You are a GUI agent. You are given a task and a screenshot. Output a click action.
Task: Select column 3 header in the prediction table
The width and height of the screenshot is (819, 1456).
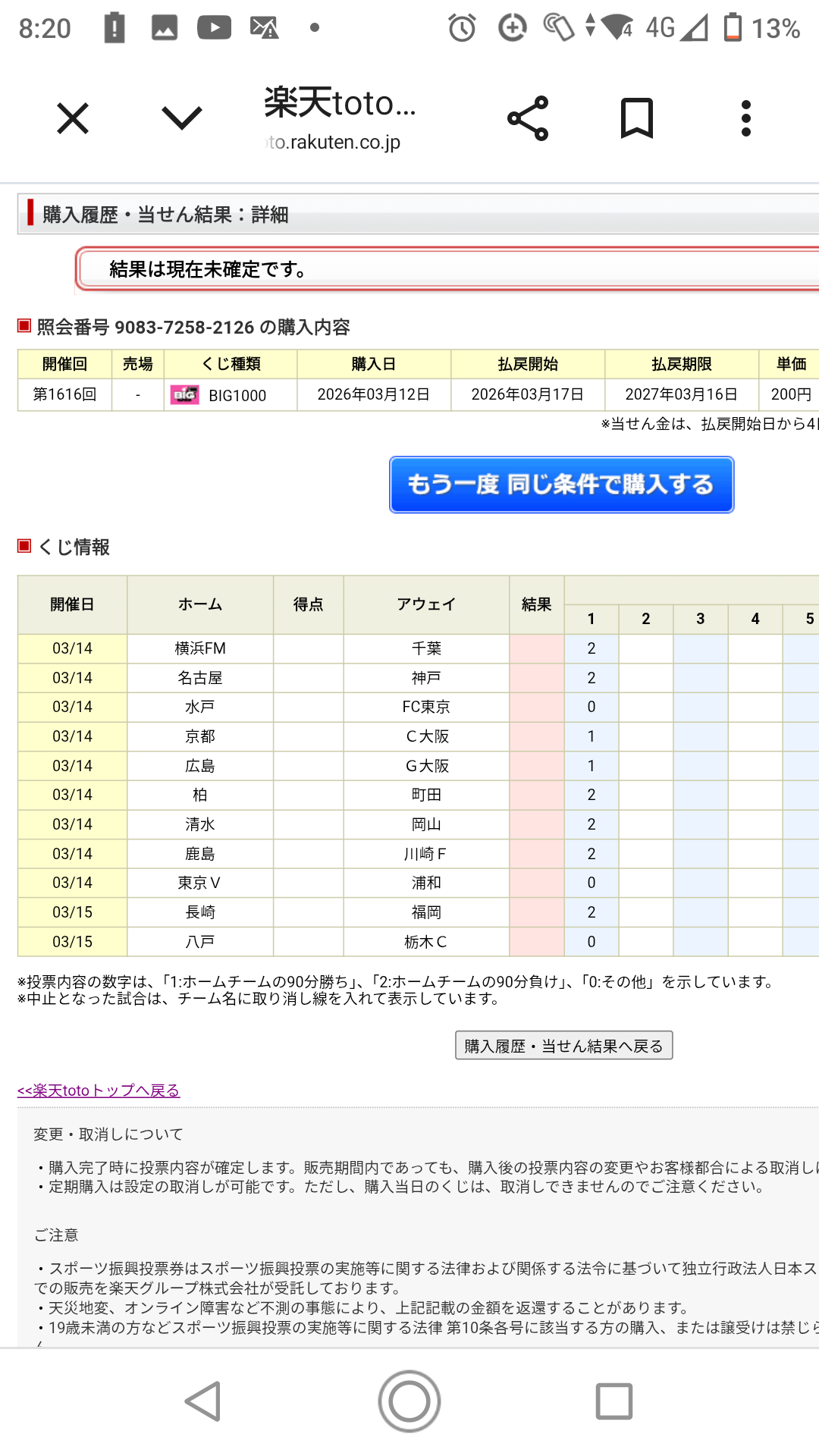701,619
